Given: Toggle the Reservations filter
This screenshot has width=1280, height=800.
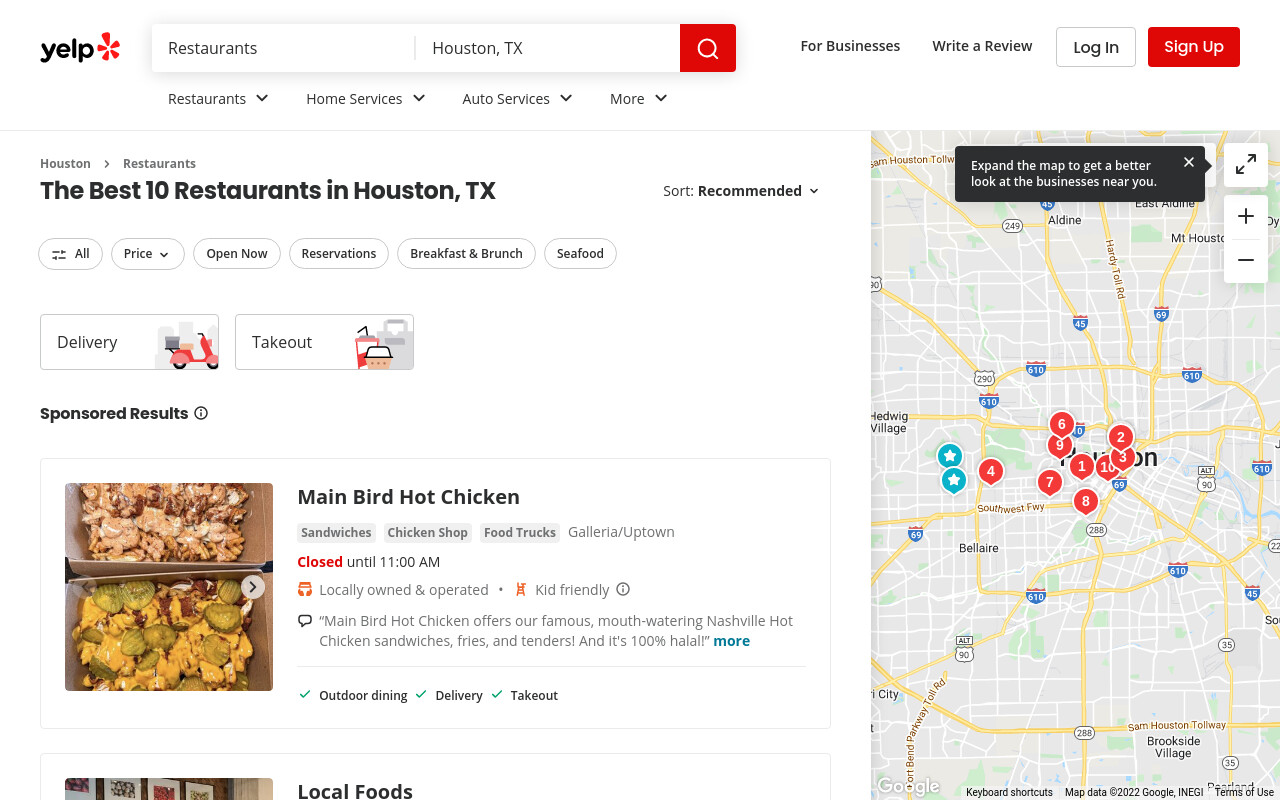Looking at the screenshot, I should coord(339,254).
